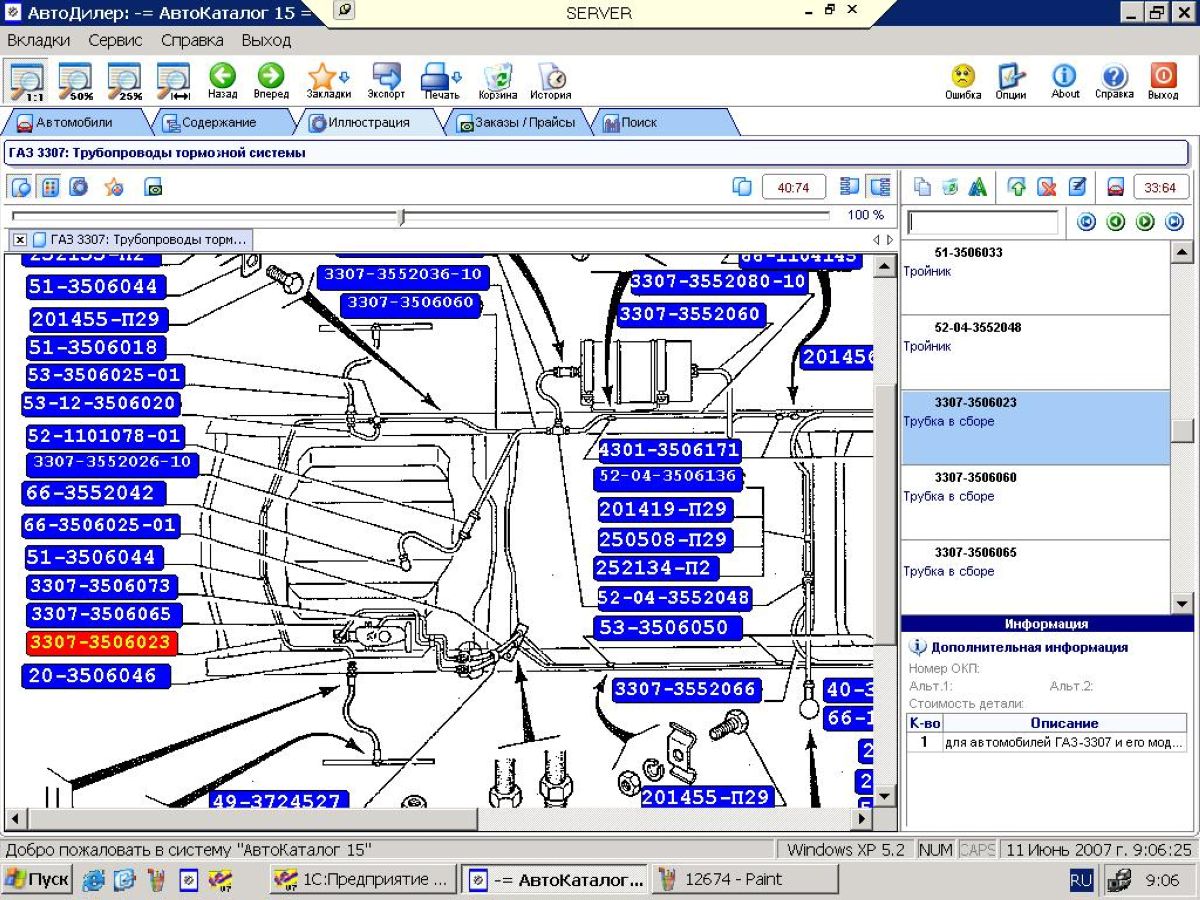This screenshot has height=900, width=1200.
Task: Open the Вкладки menu
Action: pyautogui.click(x=39, y=41)
